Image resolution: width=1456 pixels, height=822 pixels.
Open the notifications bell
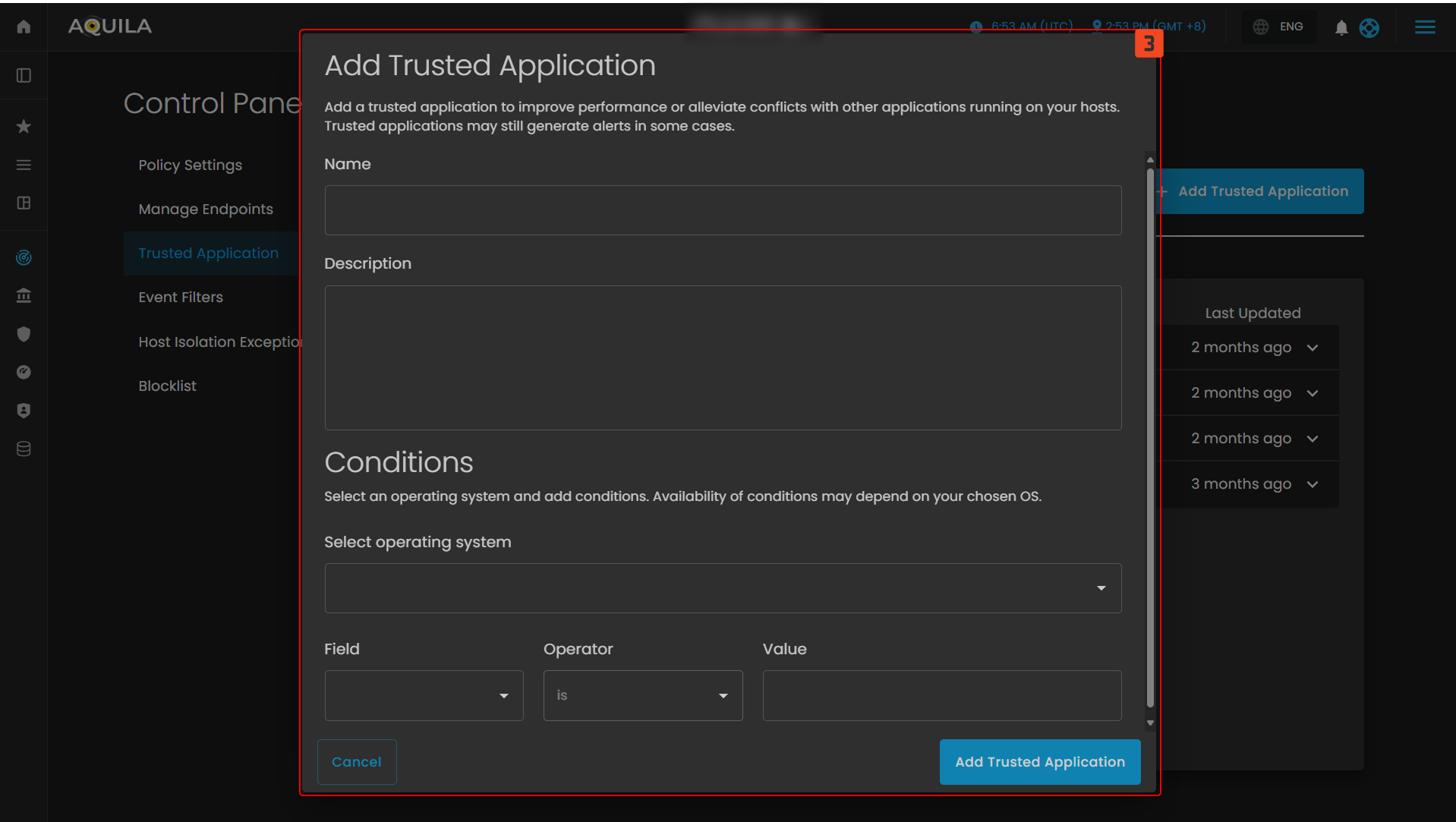click(x=1341, y=28)
